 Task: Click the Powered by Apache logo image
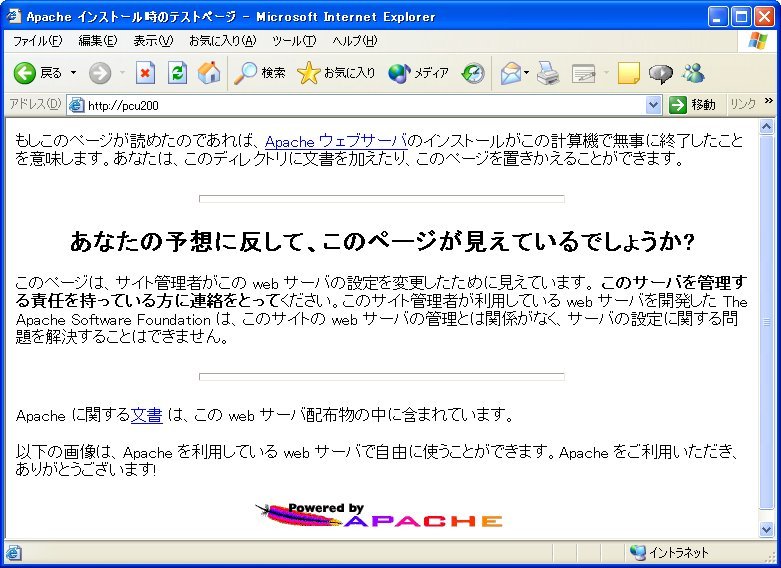(x=379, y=515)
